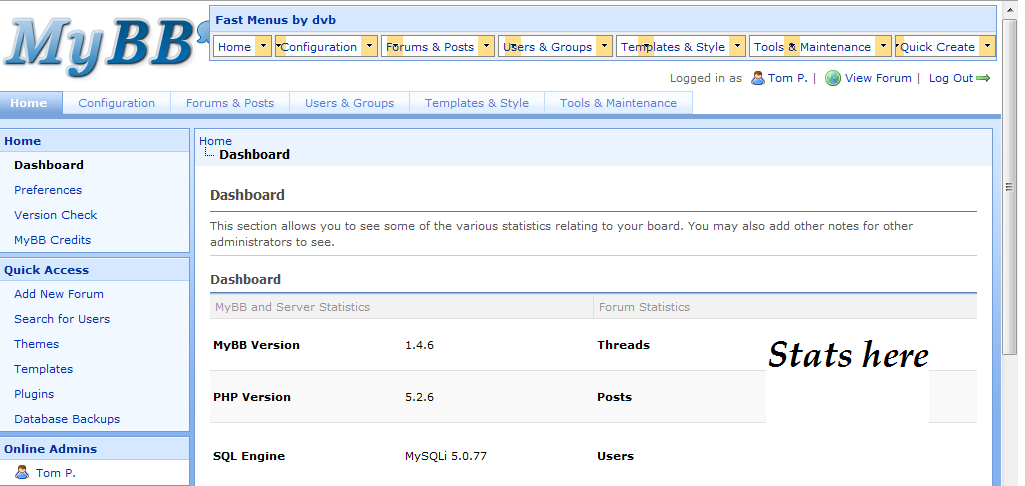Click the Forum Statistics column header

click(644, 307)
